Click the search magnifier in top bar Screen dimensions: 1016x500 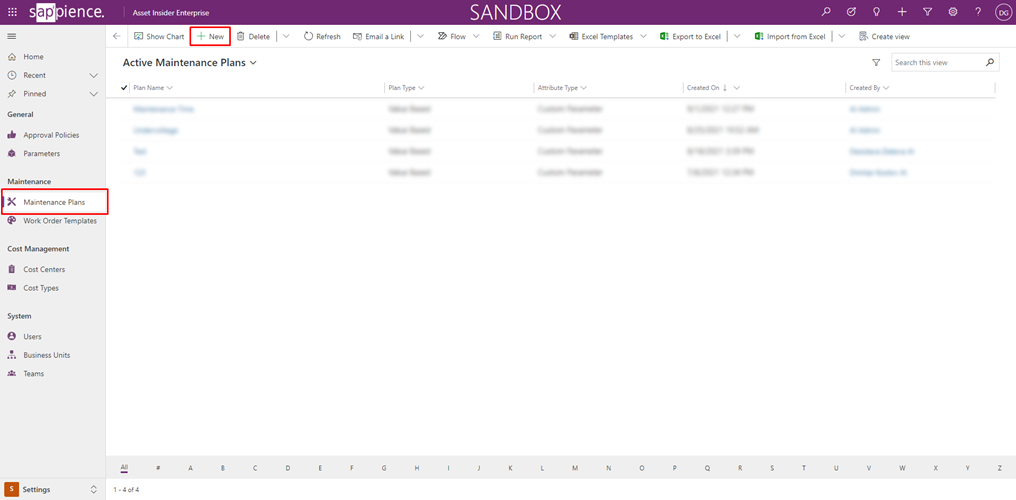point(826,12)
